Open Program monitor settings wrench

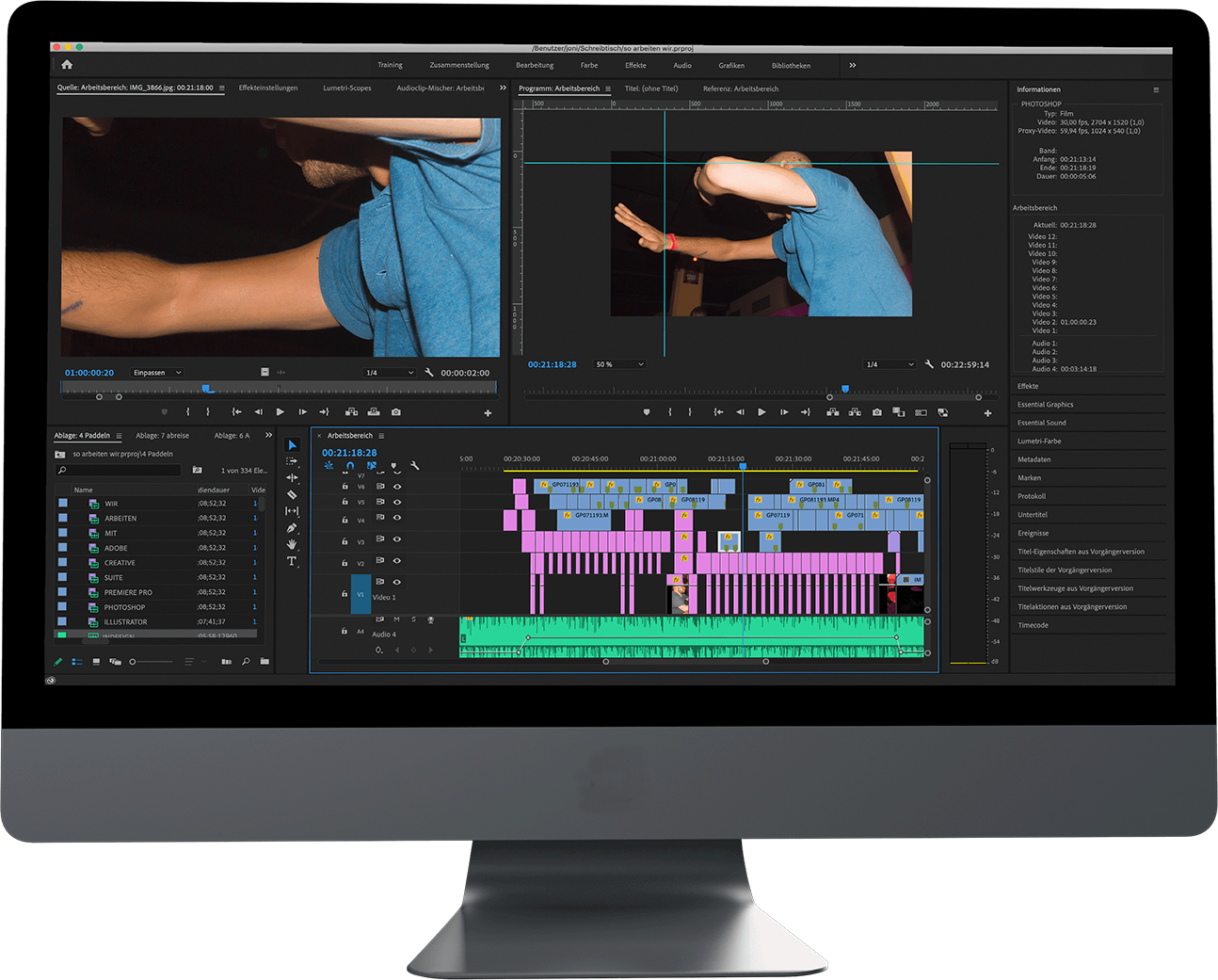[929, 364]
